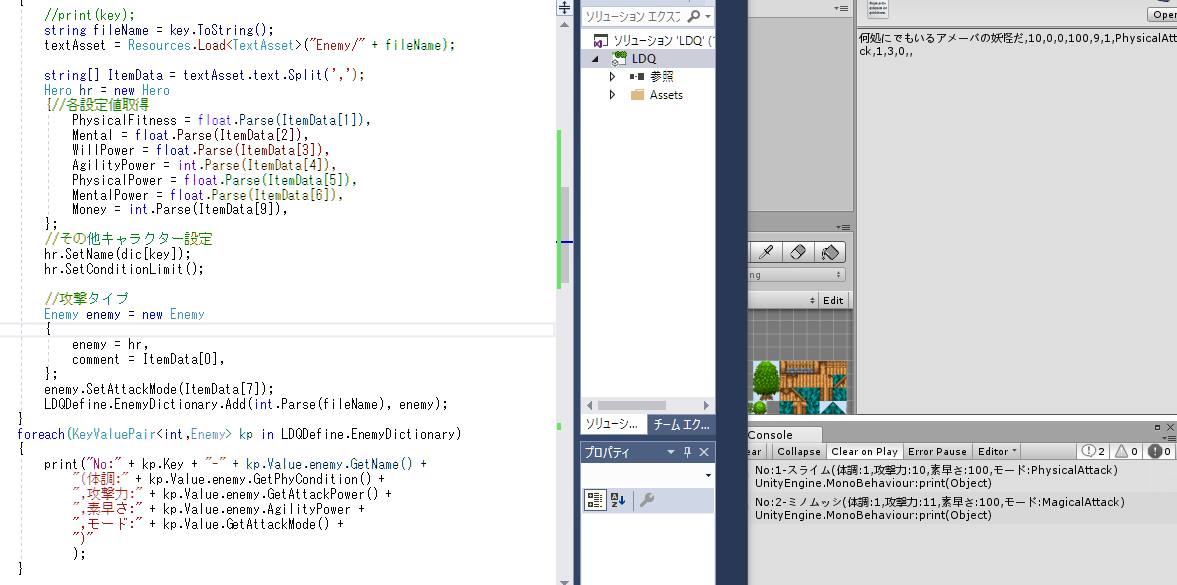The image size is (1177, 585).
Task: Select the flood fill bucket tool
Action: click(829, 252)
